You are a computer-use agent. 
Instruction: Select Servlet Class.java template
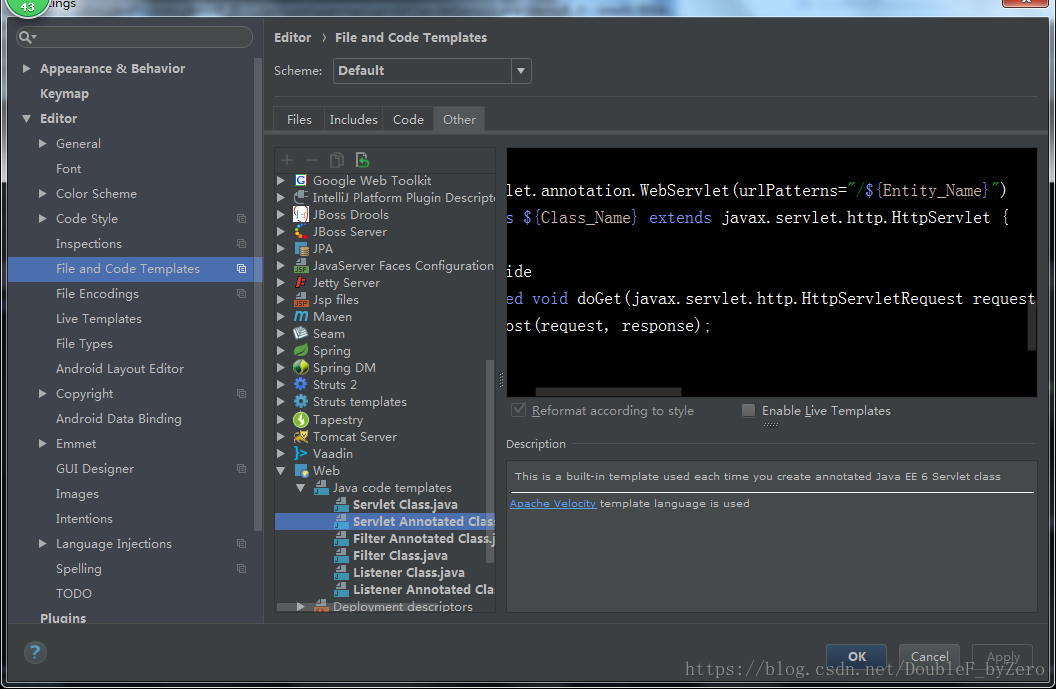click(405, 504)
